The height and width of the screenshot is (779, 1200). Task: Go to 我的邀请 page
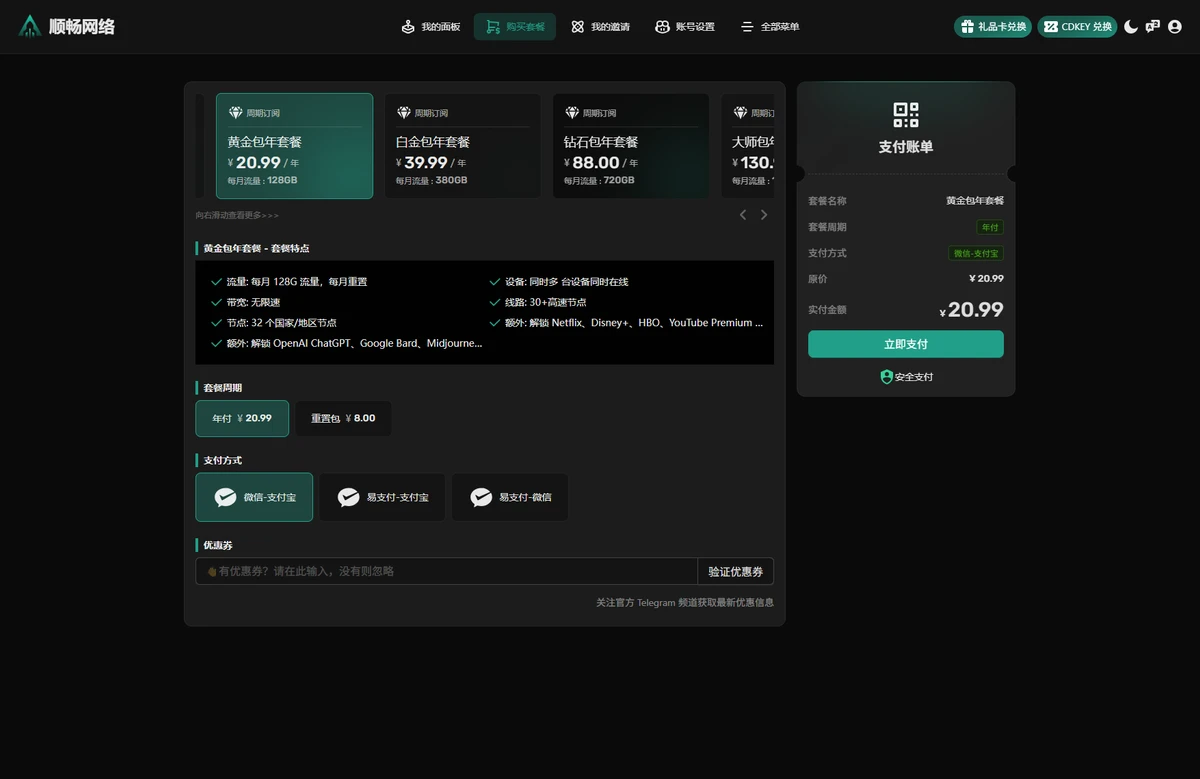[600, 27]
